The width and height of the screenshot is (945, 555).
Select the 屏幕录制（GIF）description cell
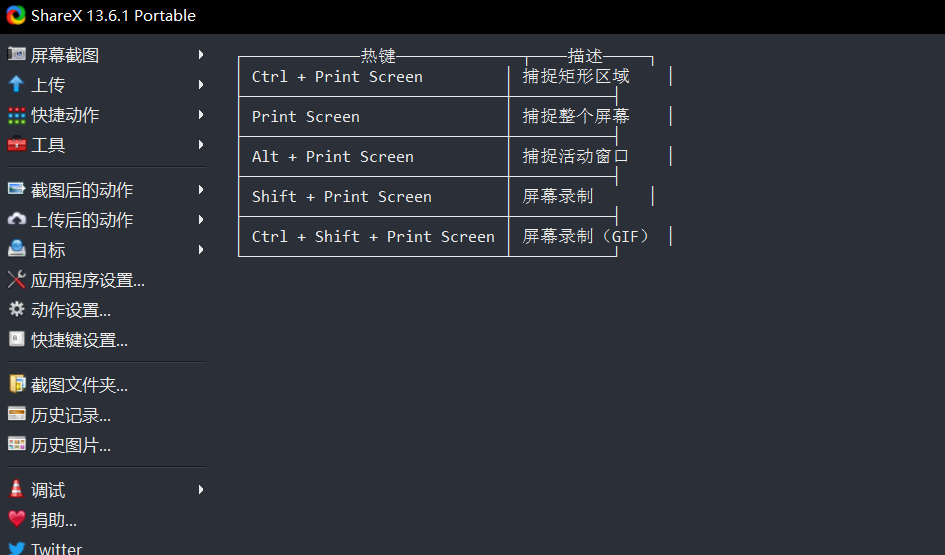click(586, 237)
